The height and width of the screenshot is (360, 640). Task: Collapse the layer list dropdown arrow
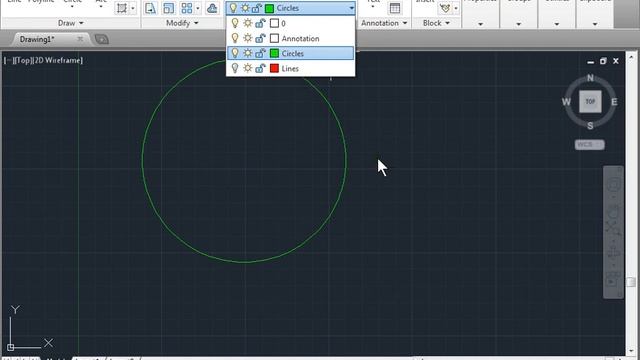[x=351, y=8]
